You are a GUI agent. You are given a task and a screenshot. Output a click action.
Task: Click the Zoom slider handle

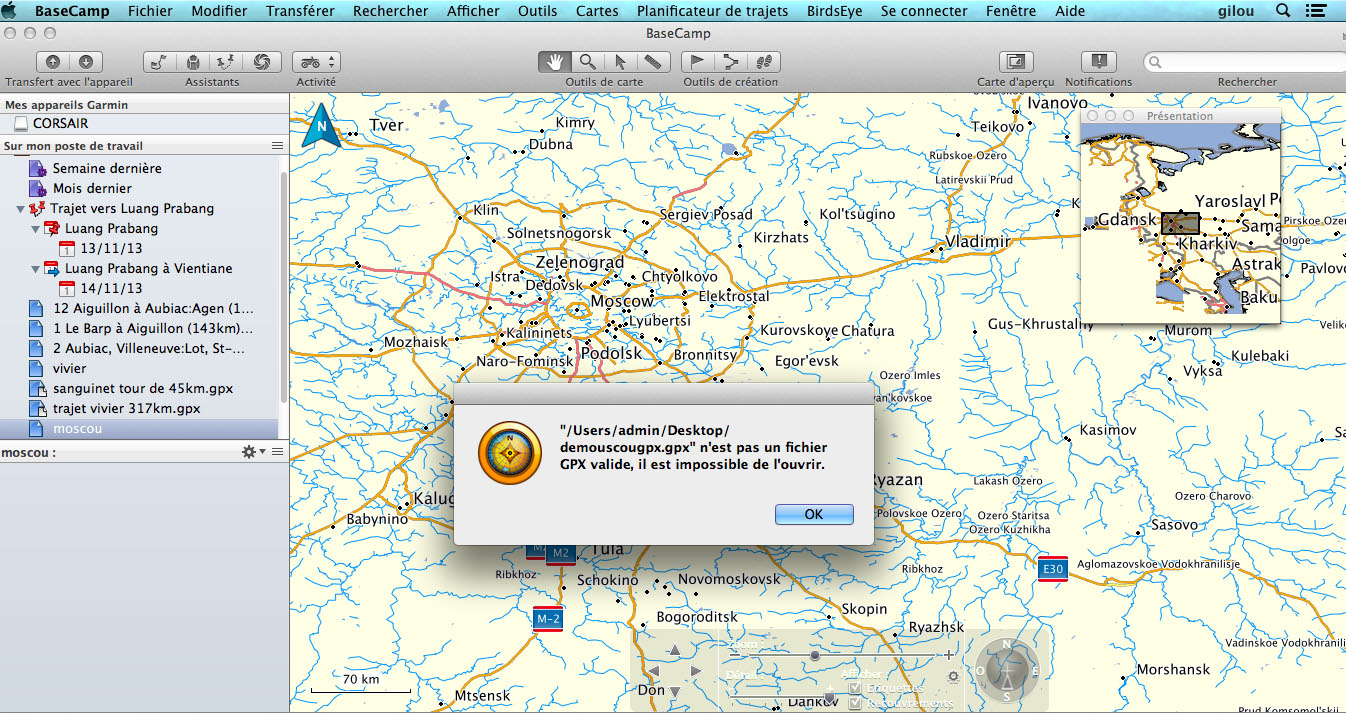pyautogui.click(x=815, y=655)
